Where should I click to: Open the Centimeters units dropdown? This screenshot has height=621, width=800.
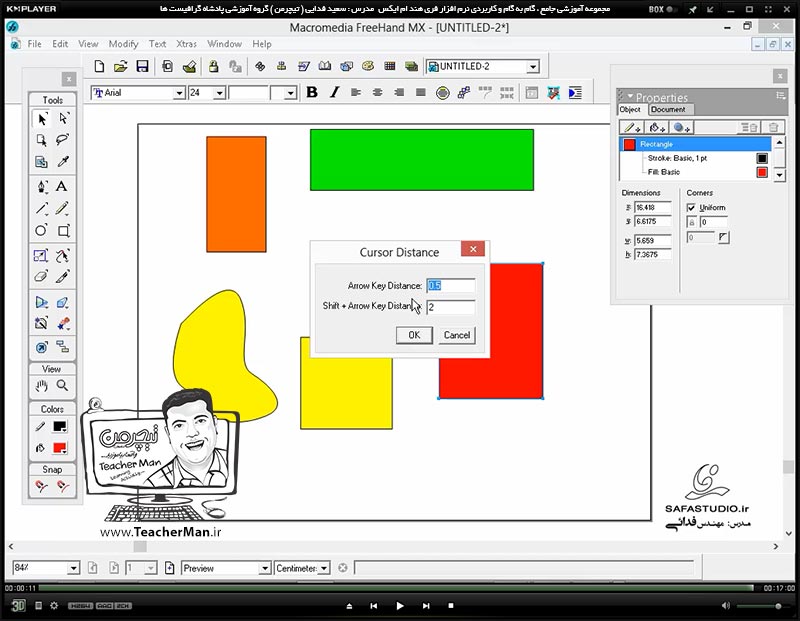[324, 568]
